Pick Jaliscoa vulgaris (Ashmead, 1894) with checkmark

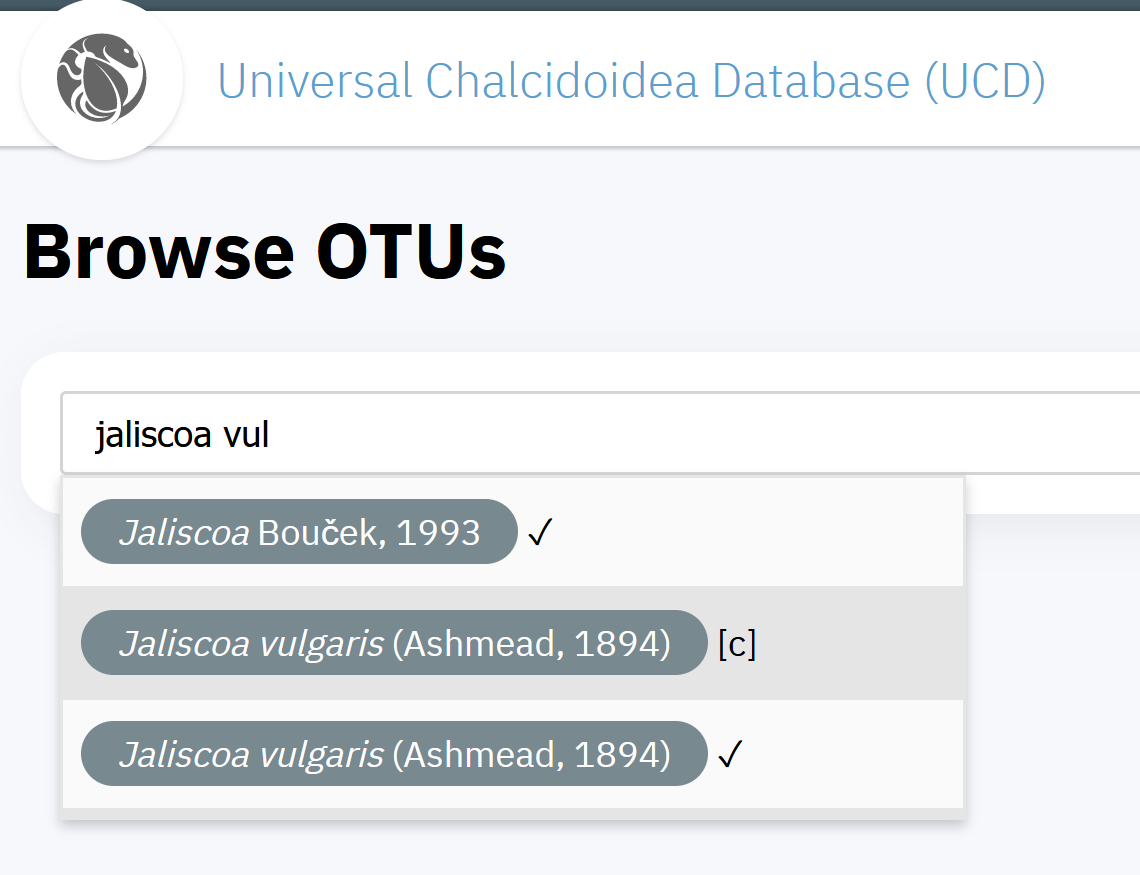click(x=394, y=754)
